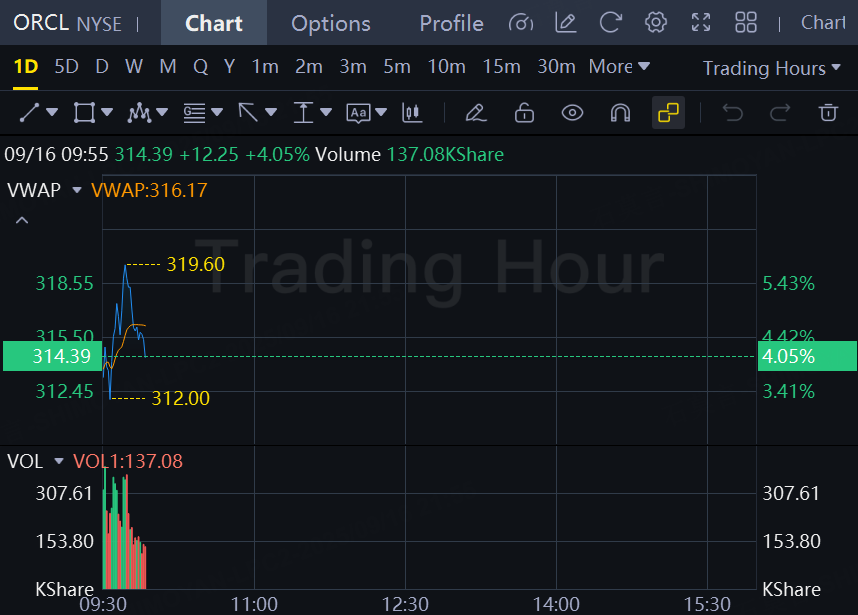The image size is (858, 615).
Task: Select the 10m interval
Action: click(447, 67)
